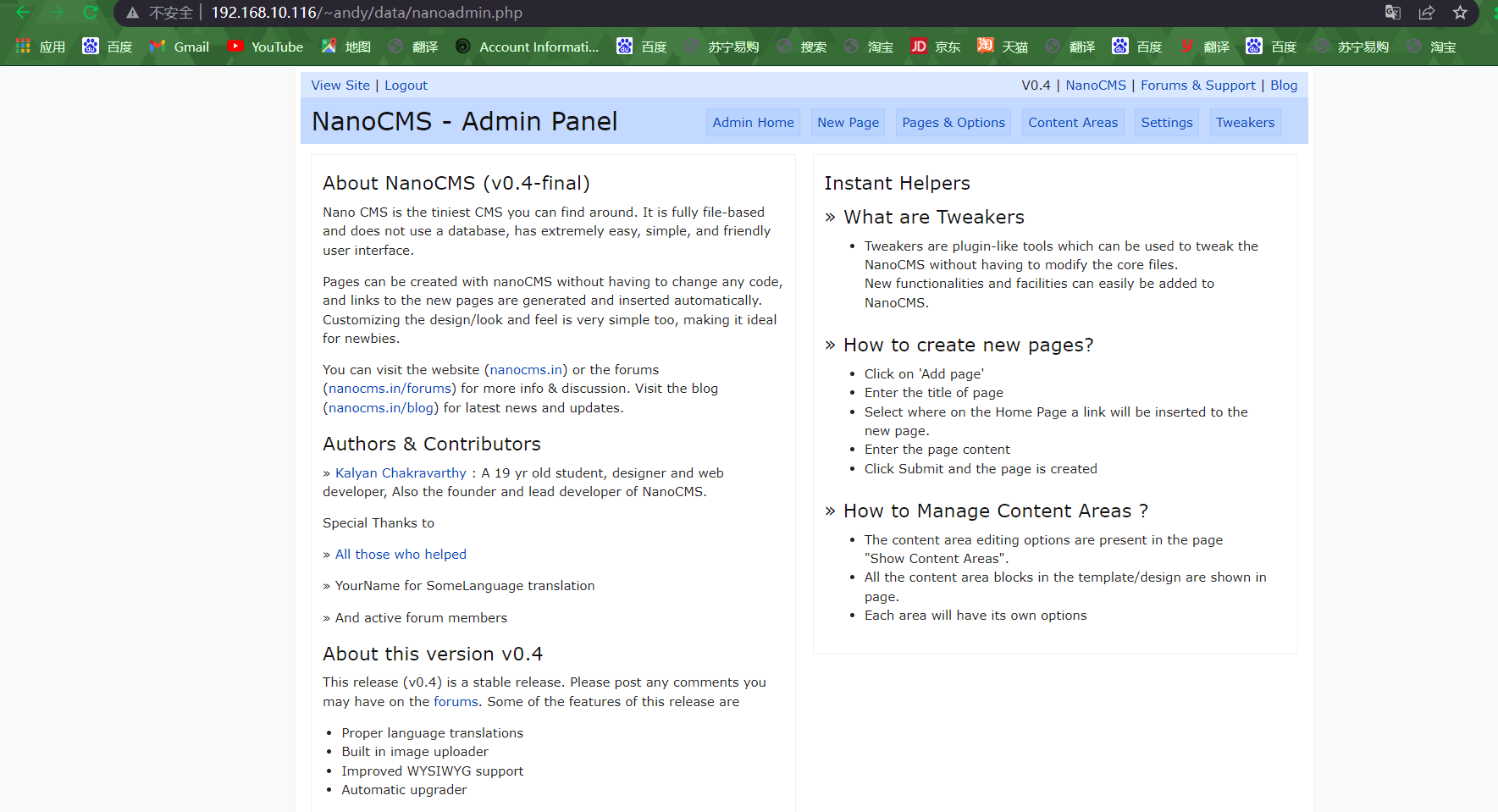The height and width of the screenshot is (812, 1498).
Task: Click the About NanoCMS (v0.4-final) heading
Action: (x=456, y=183)
